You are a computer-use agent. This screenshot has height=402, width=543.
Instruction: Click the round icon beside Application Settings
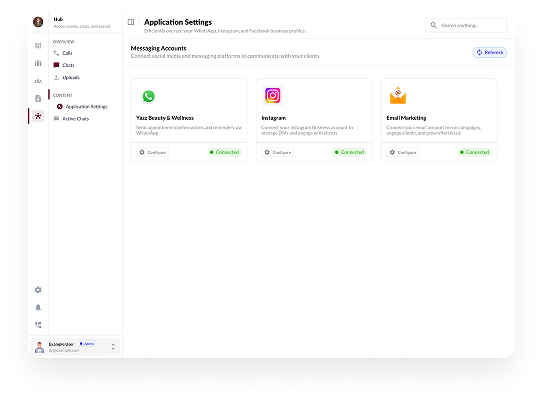60,107
